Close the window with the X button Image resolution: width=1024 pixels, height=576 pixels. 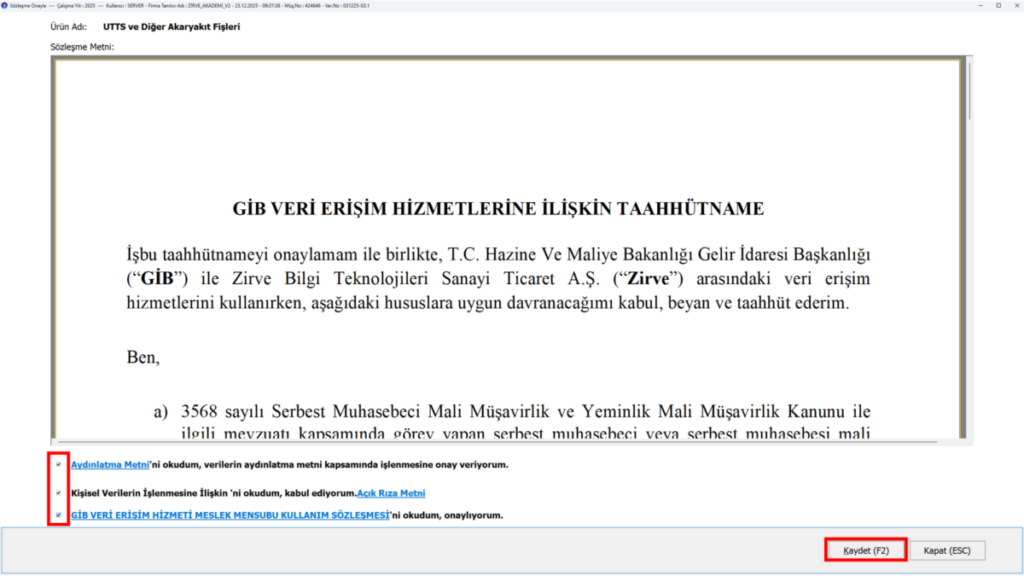pos(1017,5)
